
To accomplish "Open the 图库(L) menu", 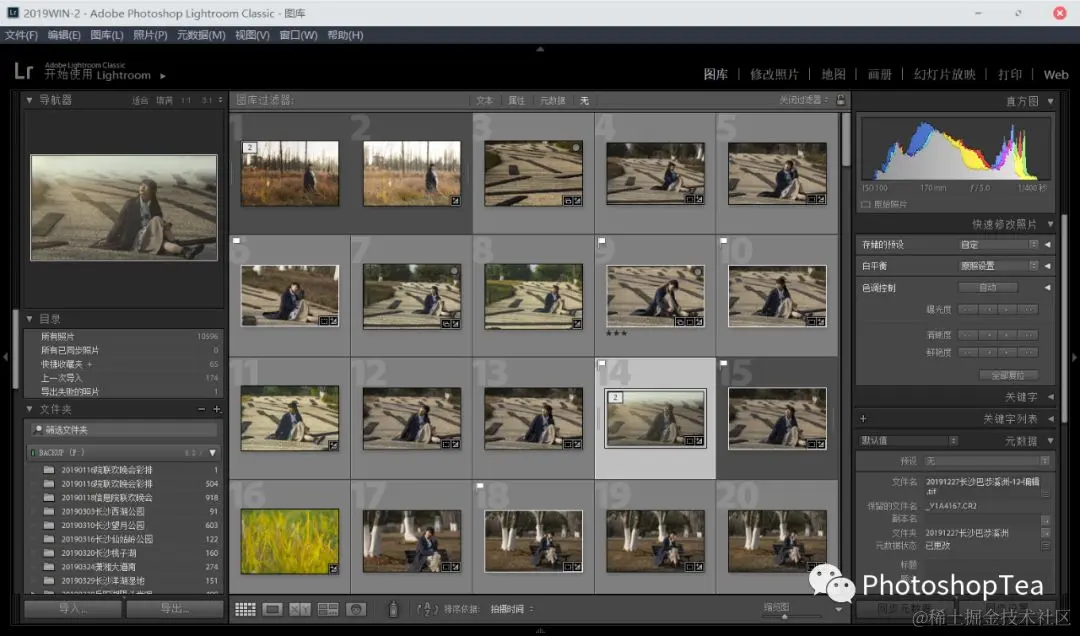I will [107, 35].
